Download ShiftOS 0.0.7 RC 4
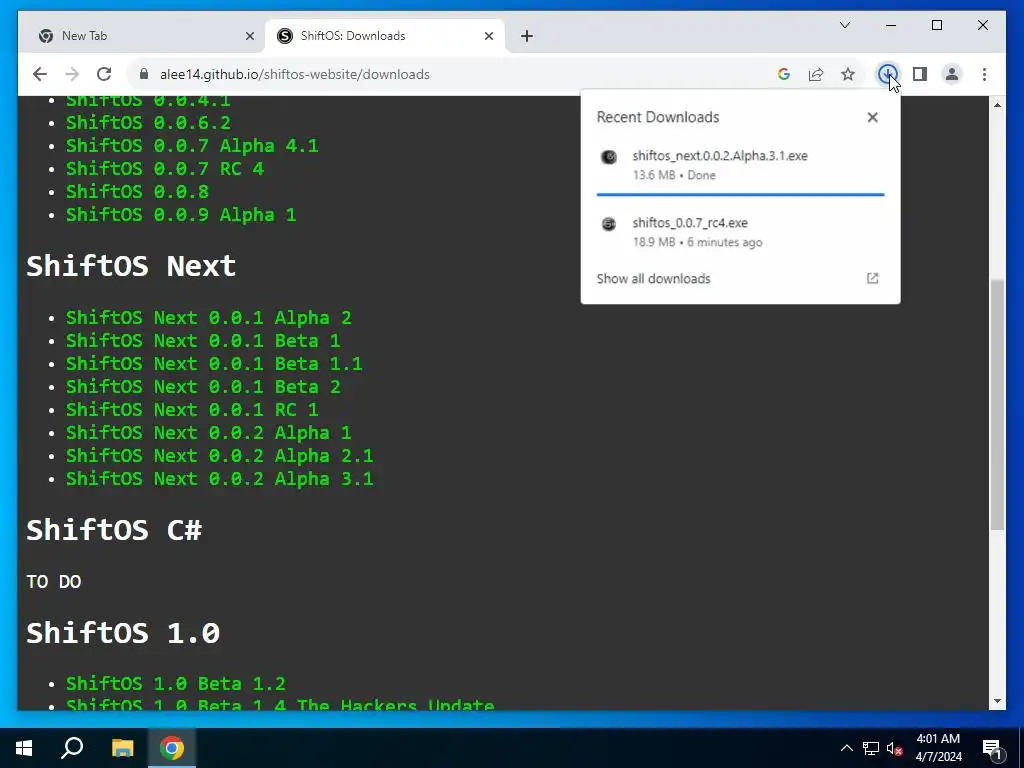Viewport: 1024px width, 768px height. 165,168
